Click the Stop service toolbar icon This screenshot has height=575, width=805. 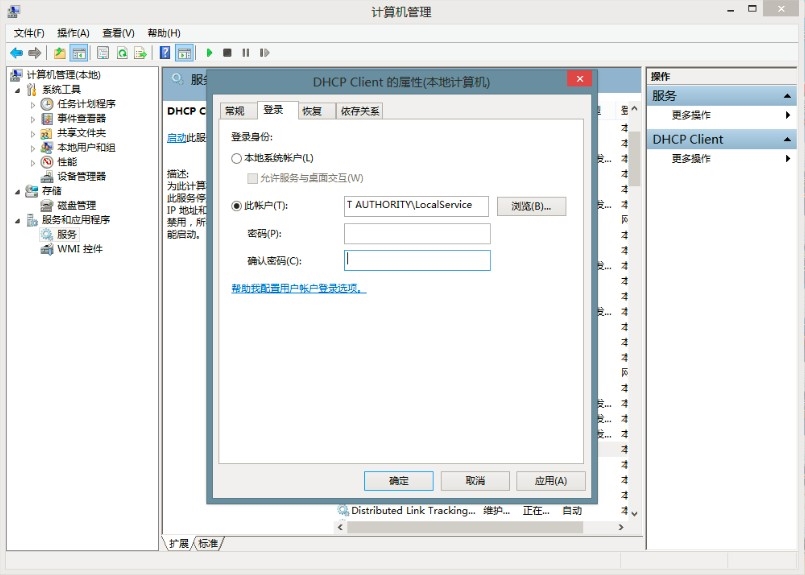(227, 52)
